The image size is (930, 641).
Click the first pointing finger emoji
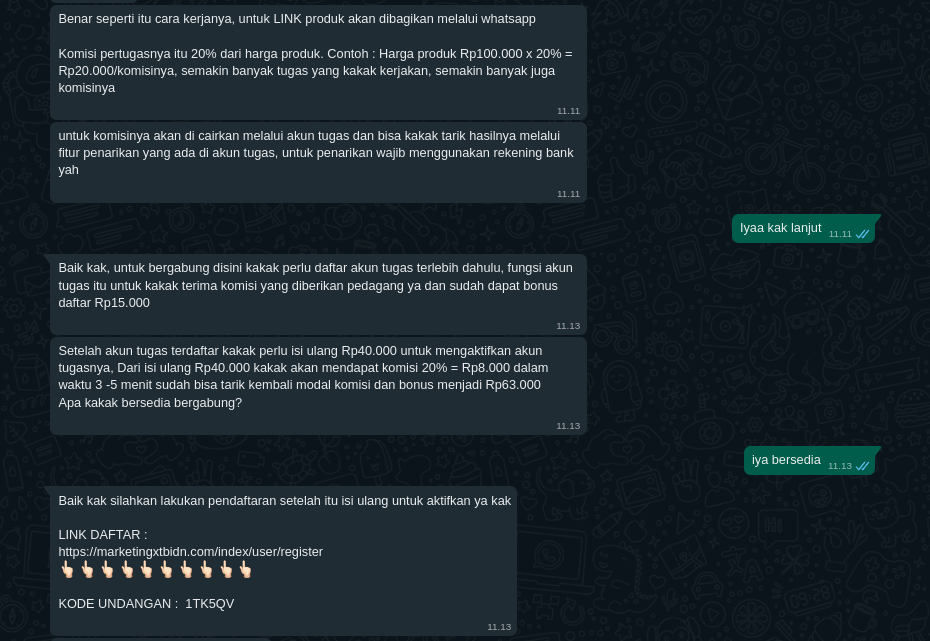[x=68, y=570]
